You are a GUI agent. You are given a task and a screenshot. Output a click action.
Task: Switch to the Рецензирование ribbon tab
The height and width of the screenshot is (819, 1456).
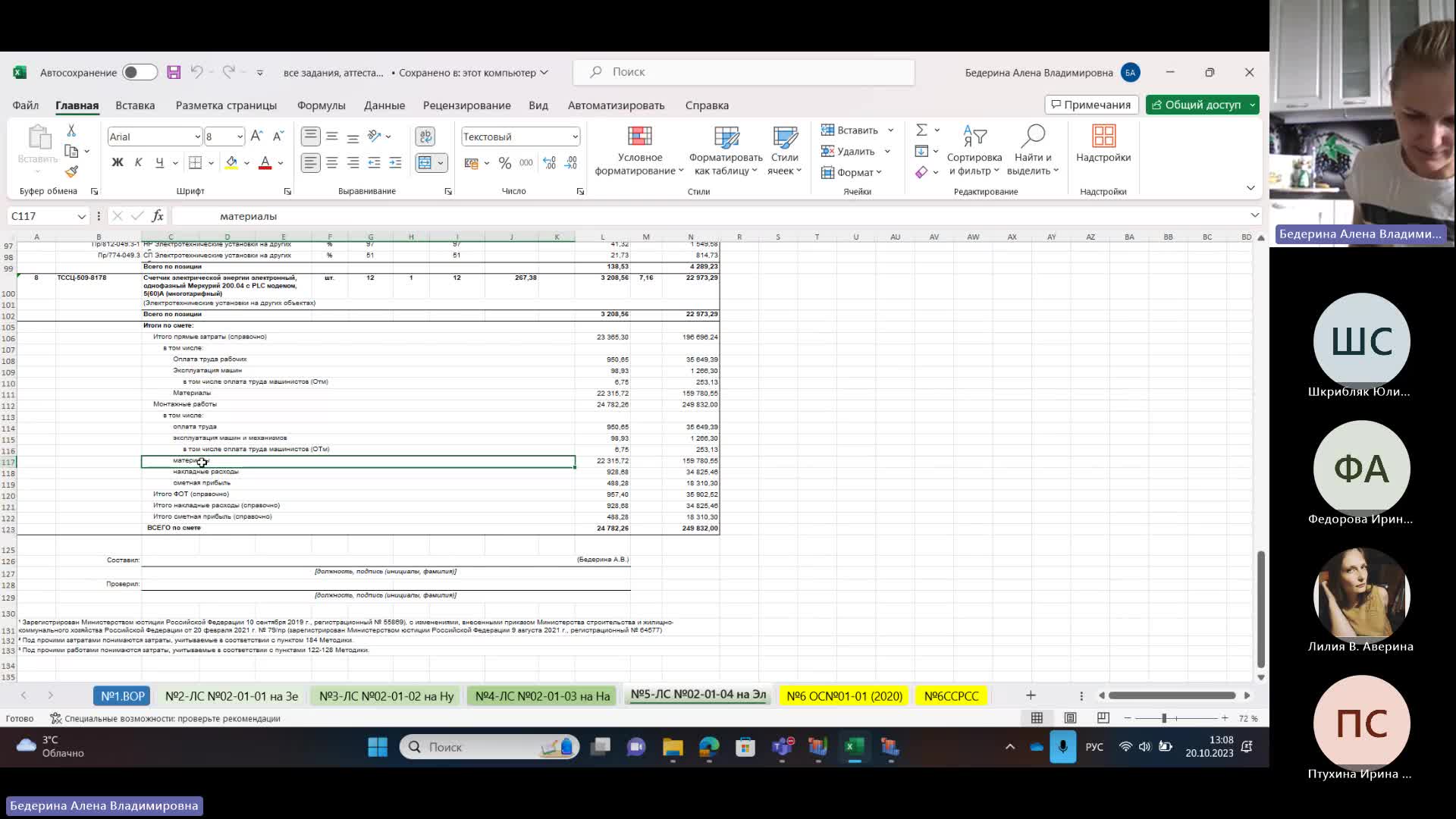click(x=467, y=105)
